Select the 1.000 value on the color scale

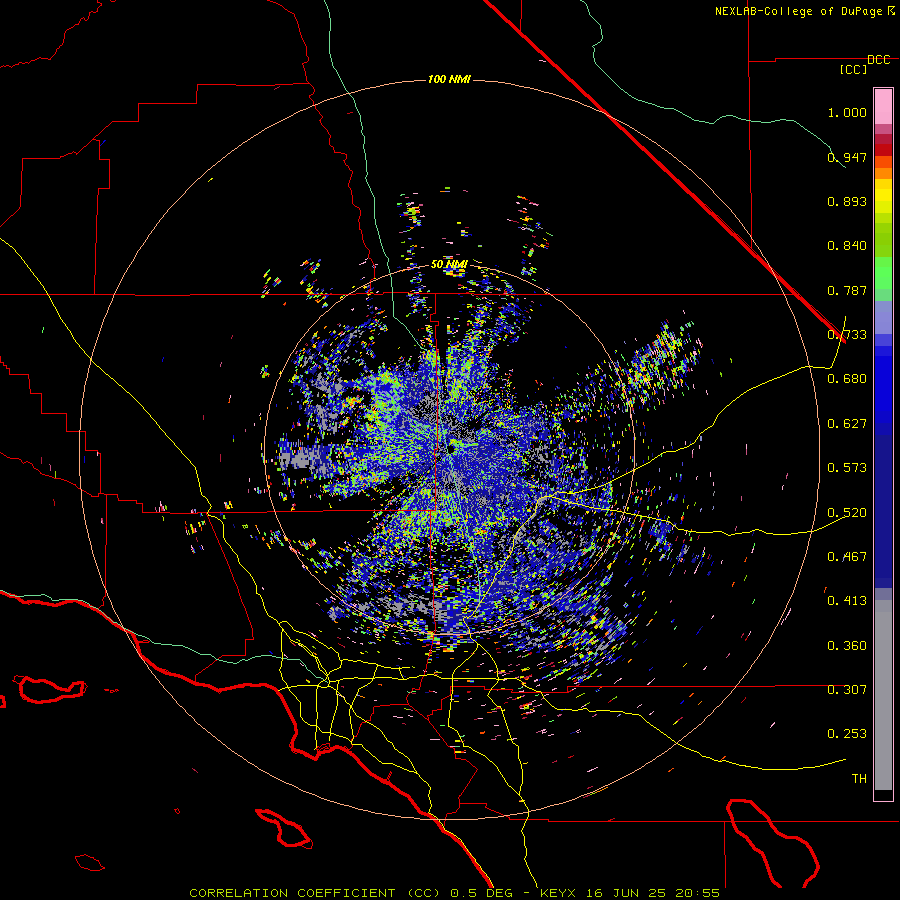[847, 112]
